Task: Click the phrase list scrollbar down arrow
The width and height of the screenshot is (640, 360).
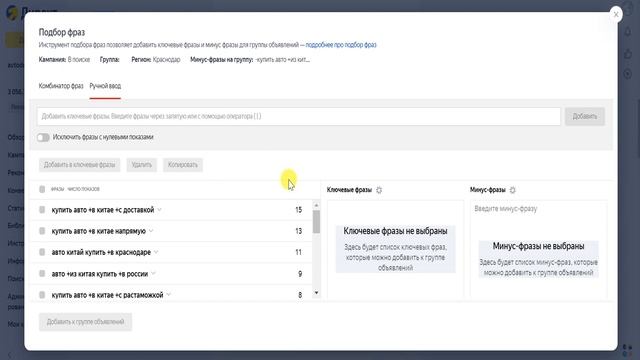Action: [316, 293]
